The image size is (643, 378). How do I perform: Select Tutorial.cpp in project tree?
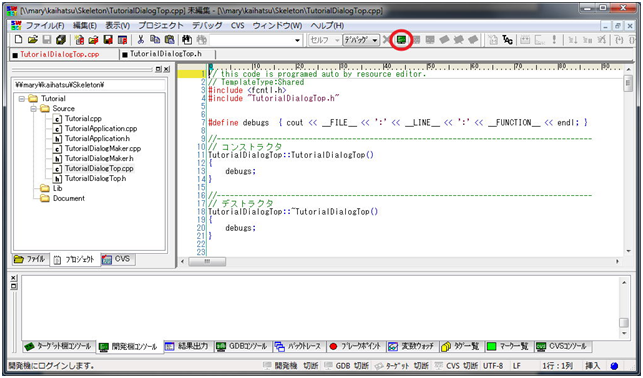pos(83,118)
